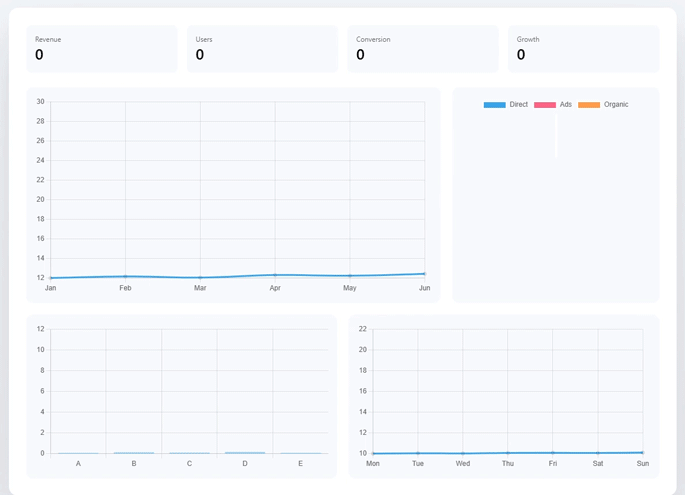Select the Revenue stat card

click(102, 49)
